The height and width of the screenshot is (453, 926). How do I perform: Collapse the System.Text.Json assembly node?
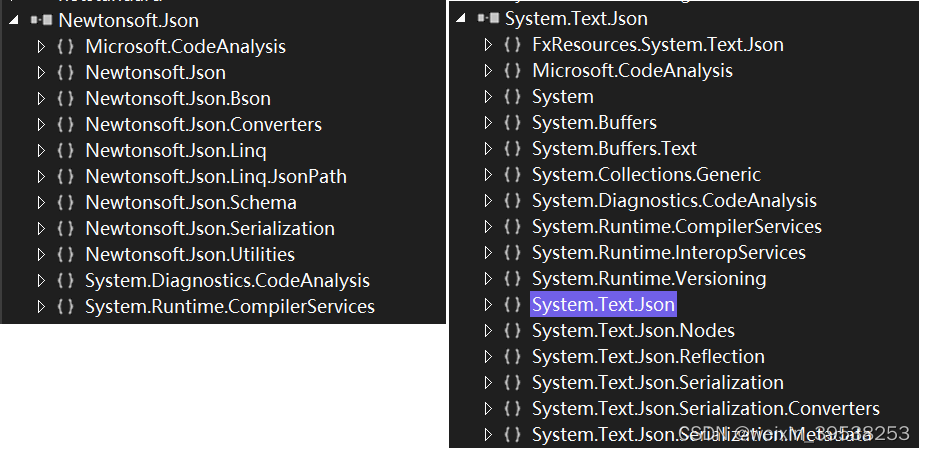[461, 19]
